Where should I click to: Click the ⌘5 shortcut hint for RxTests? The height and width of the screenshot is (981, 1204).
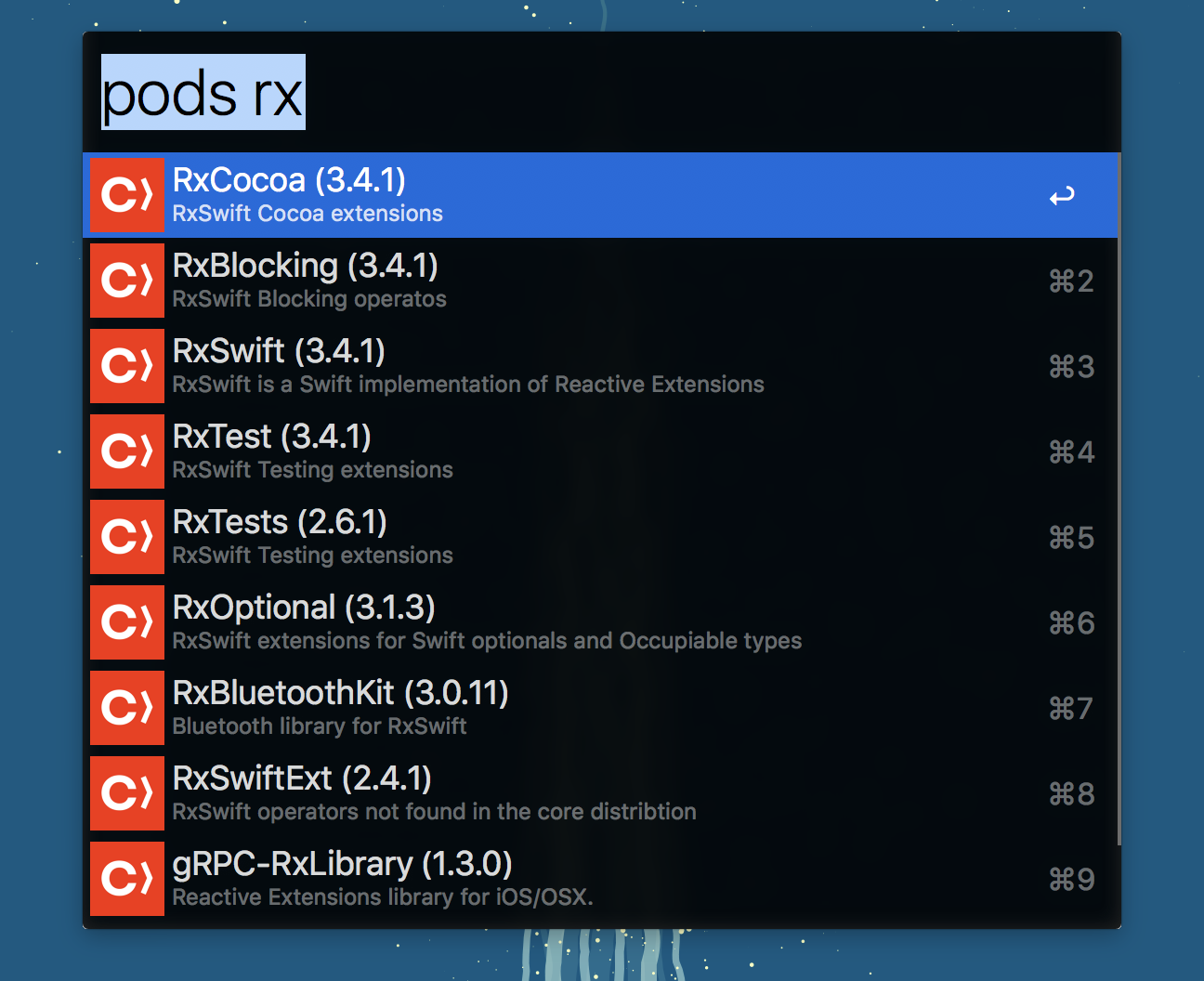1071,538
